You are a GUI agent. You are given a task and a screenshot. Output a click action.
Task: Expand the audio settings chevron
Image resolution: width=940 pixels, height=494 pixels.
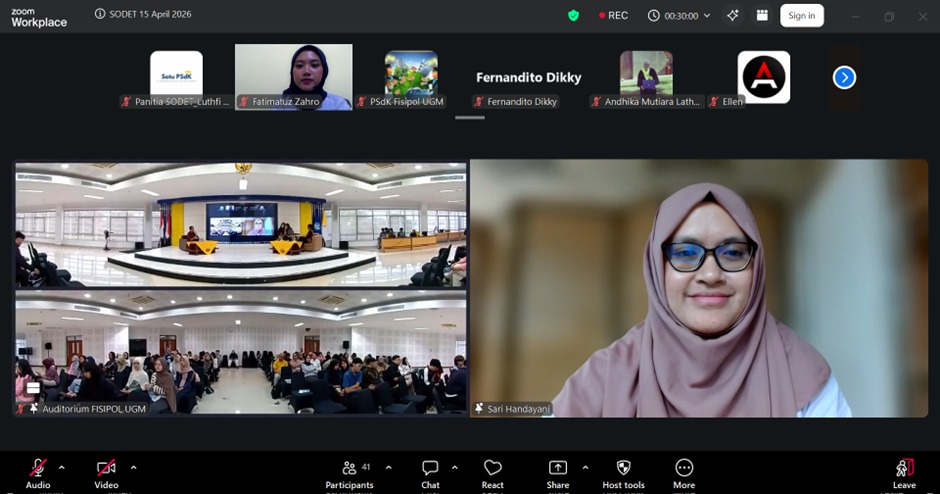tap(62, 467)
